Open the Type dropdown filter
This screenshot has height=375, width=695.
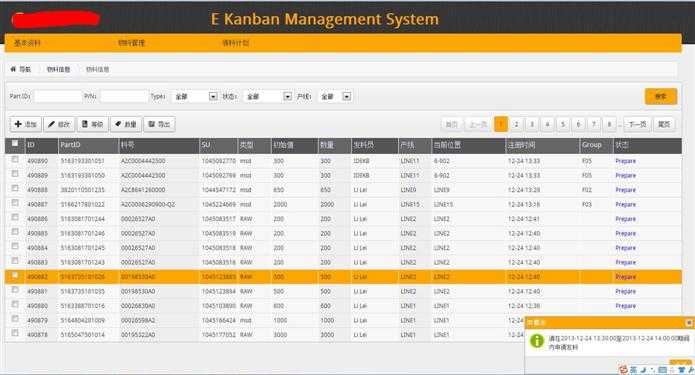click(x=194, y=96)
